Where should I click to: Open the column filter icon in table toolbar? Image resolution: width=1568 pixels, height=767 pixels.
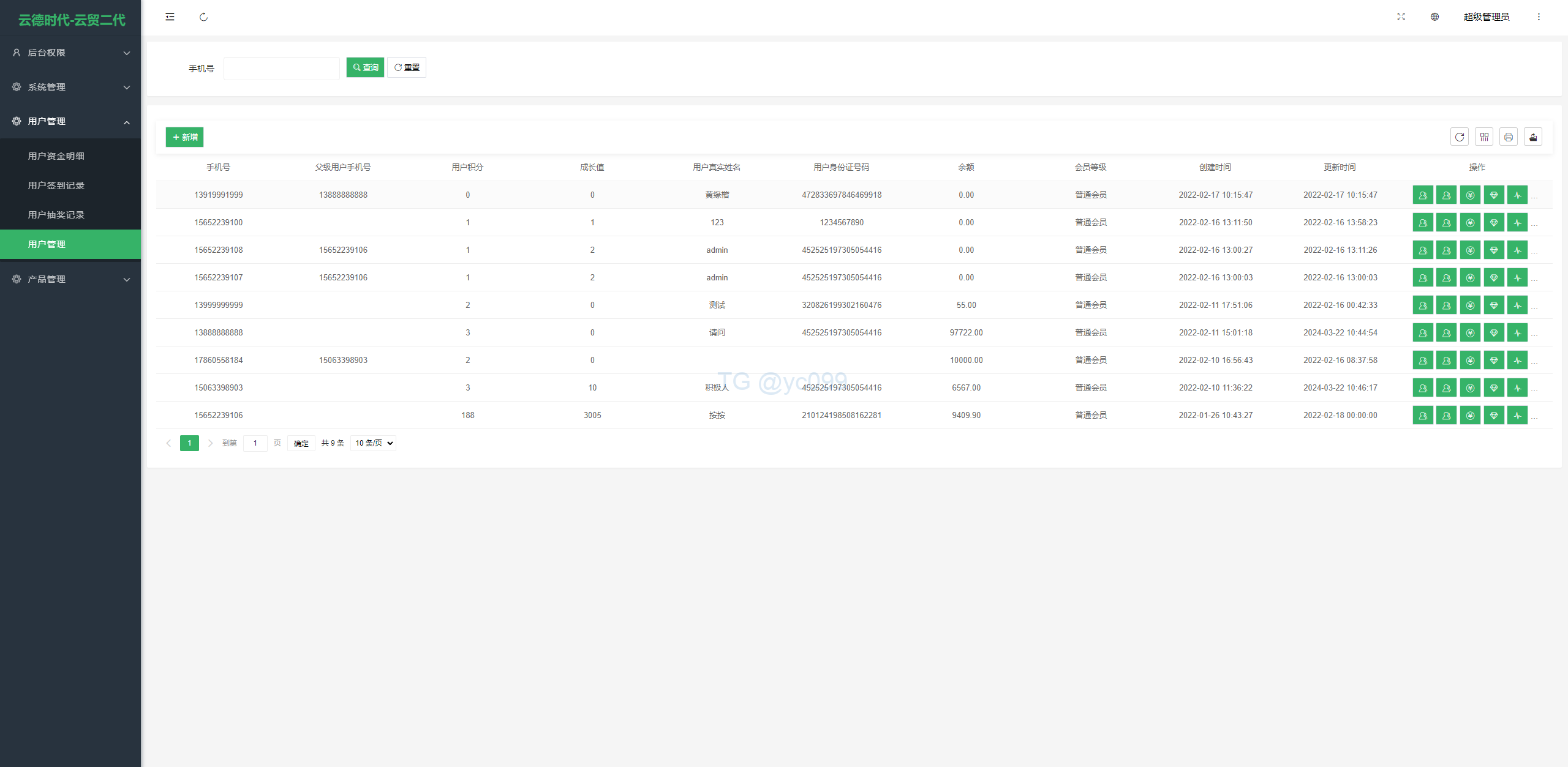[1484, 137]
